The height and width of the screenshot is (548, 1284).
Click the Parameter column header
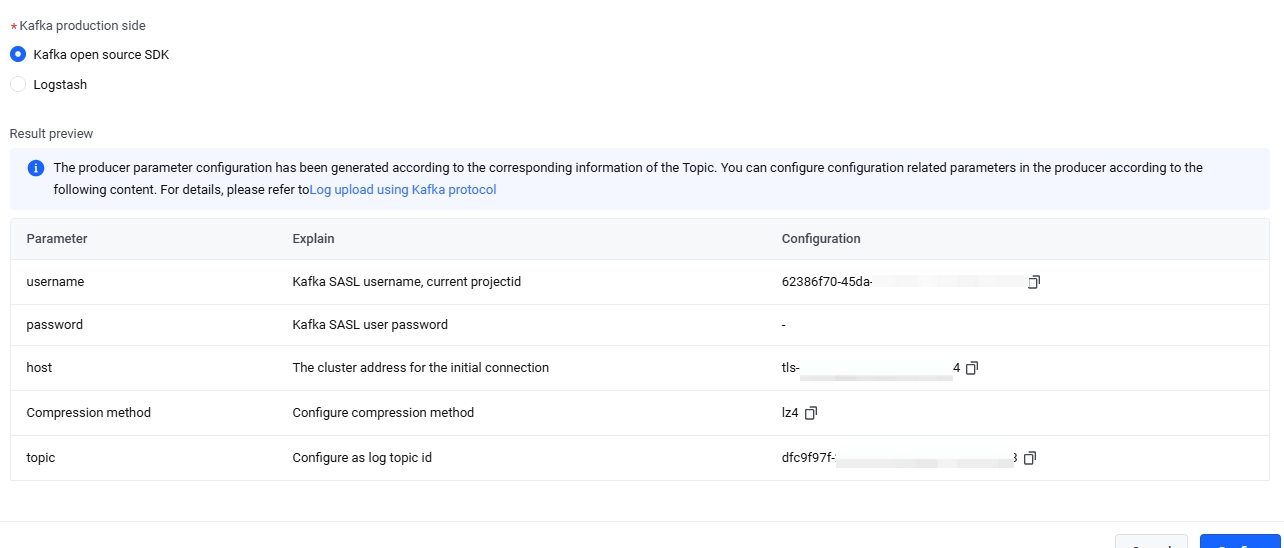point(57,239)
